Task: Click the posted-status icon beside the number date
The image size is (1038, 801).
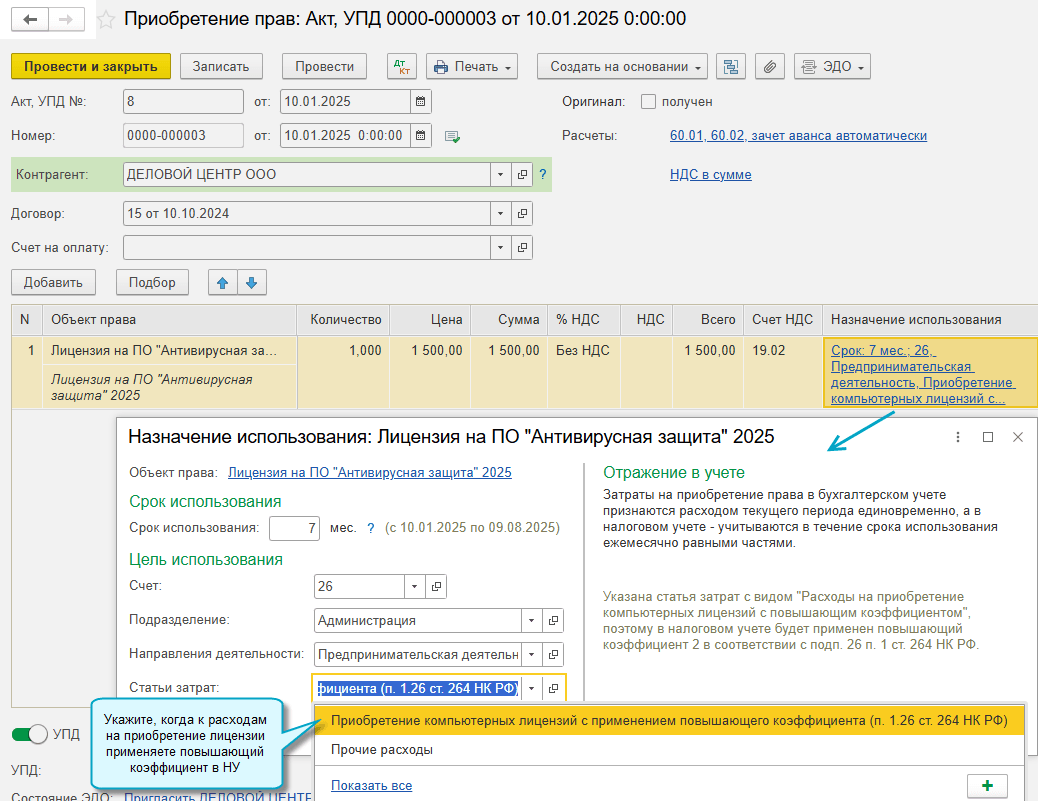Action: (x=453, y=136)
